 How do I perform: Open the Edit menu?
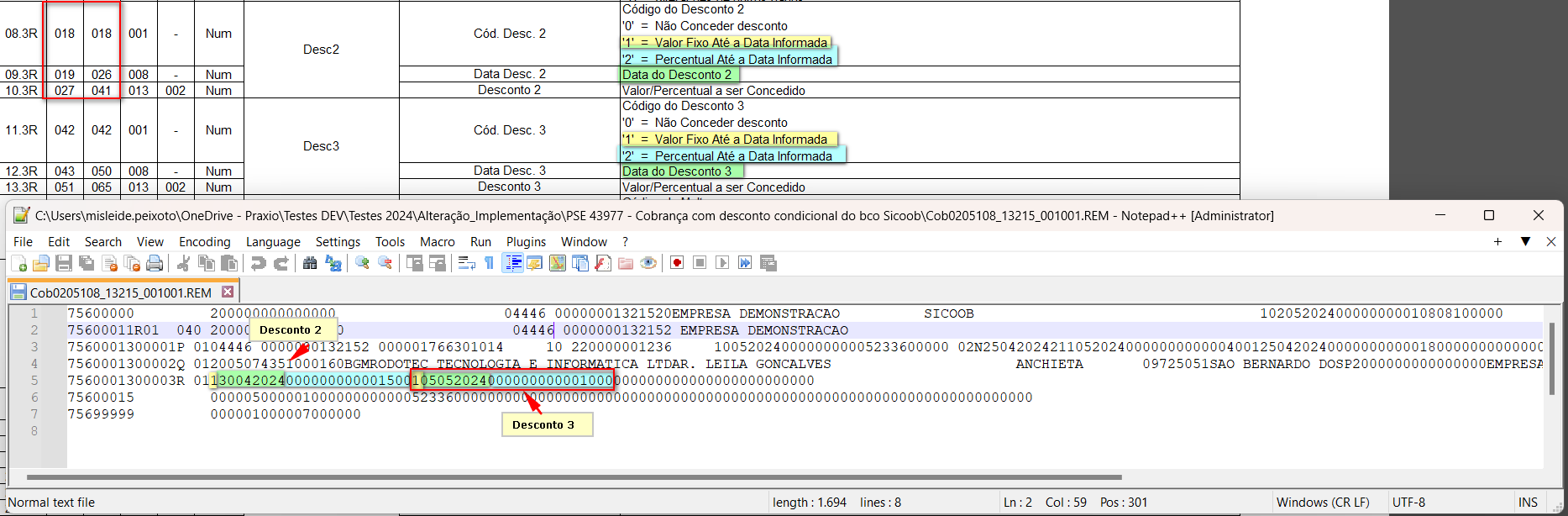coord(59,242)
